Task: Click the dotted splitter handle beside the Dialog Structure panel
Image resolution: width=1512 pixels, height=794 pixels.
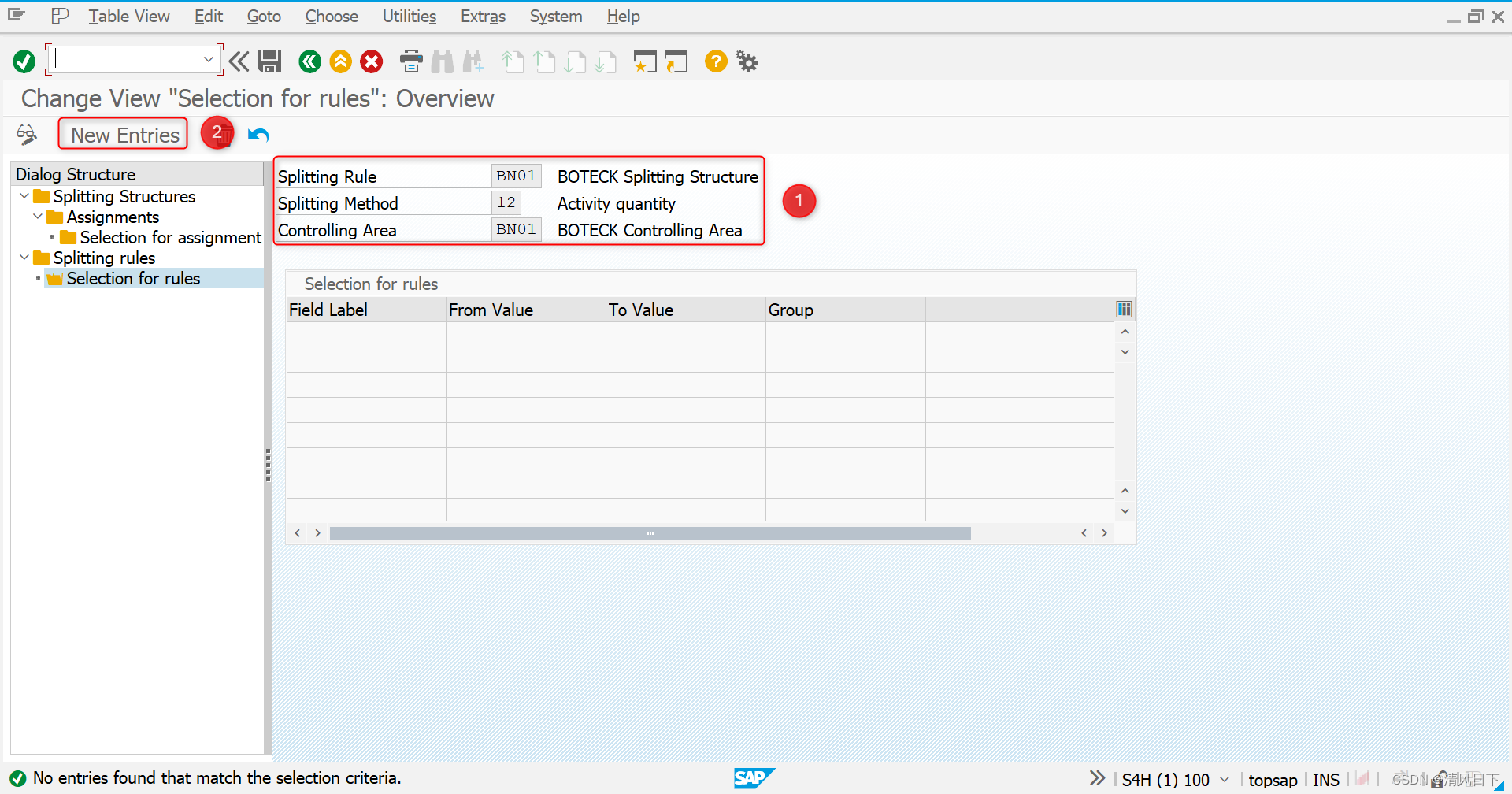Action: click(x=268, y=465)
